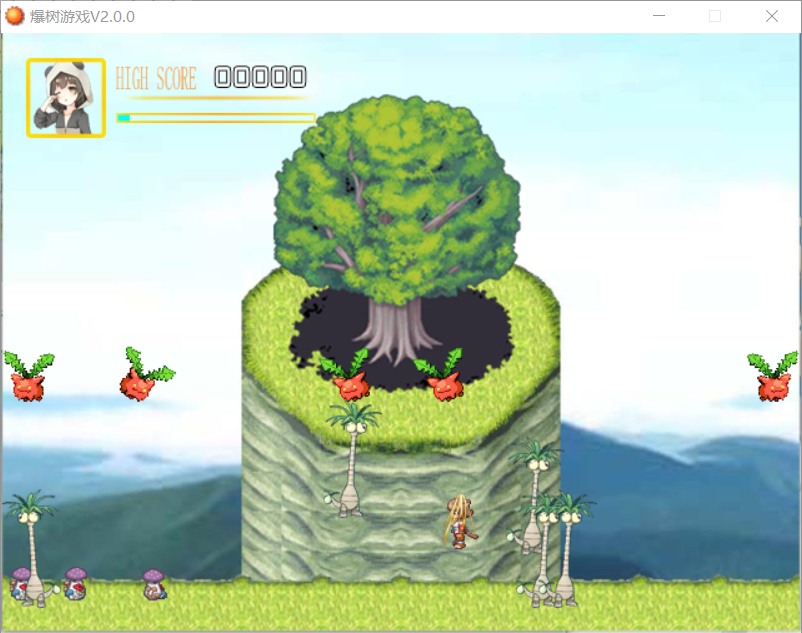Image resolution: width=802 pixels, height=633 pixels.
Task: Close the game window
Action: (x=771, y=16)
